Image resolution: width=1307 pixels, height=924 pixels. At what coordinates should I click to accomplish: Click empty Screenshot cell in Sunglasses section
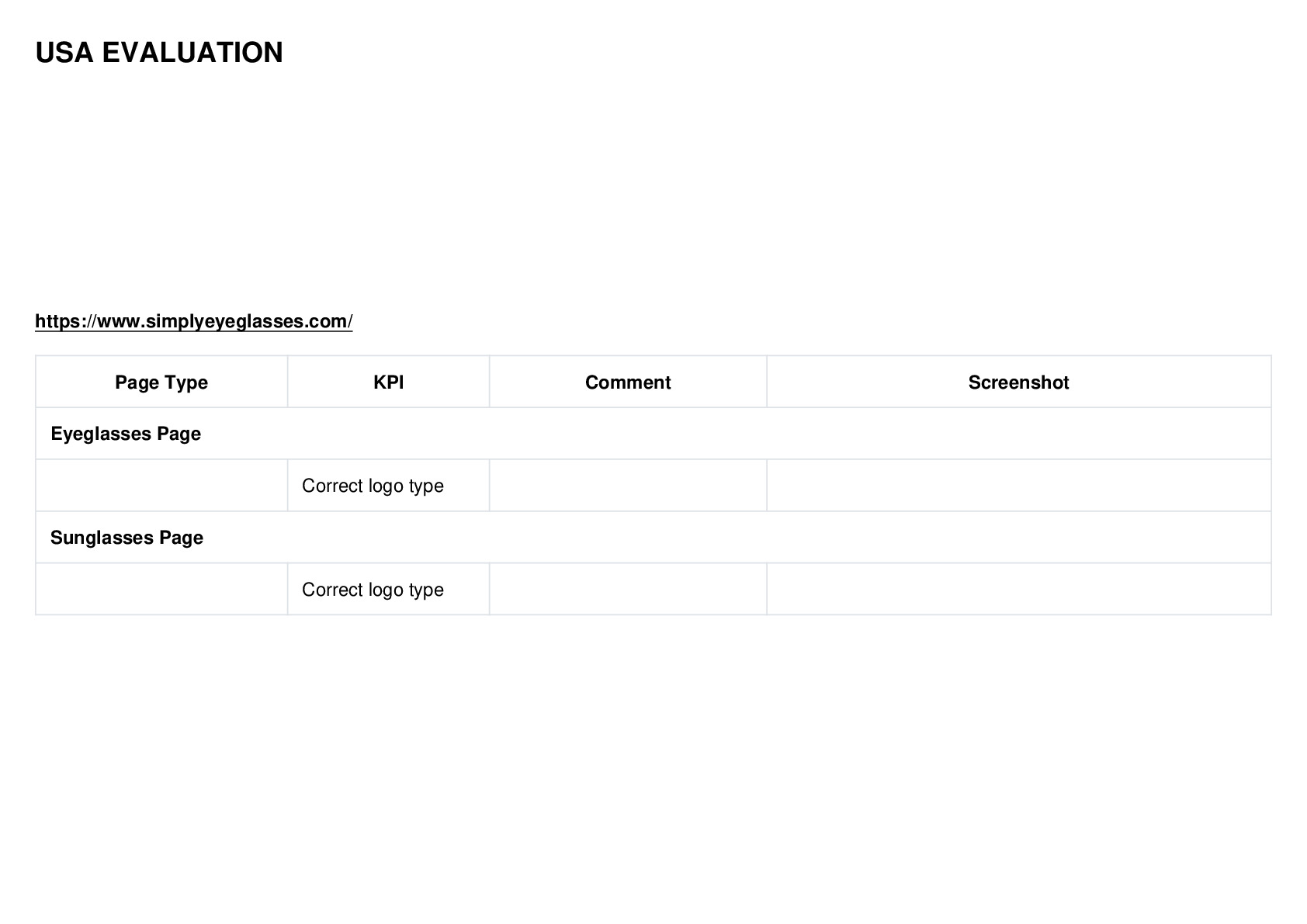pyautogui.click(x=1019, y=590)
